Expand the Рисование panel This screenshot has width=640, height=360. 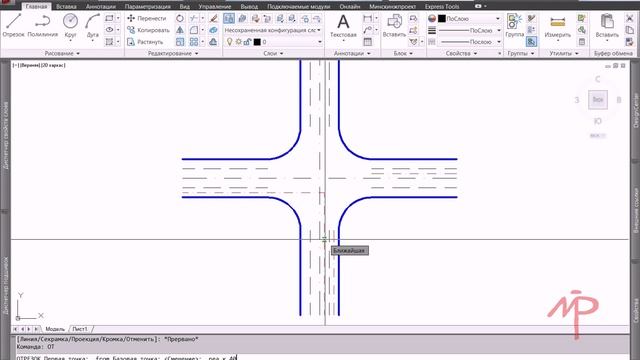(x=62, y=53)
